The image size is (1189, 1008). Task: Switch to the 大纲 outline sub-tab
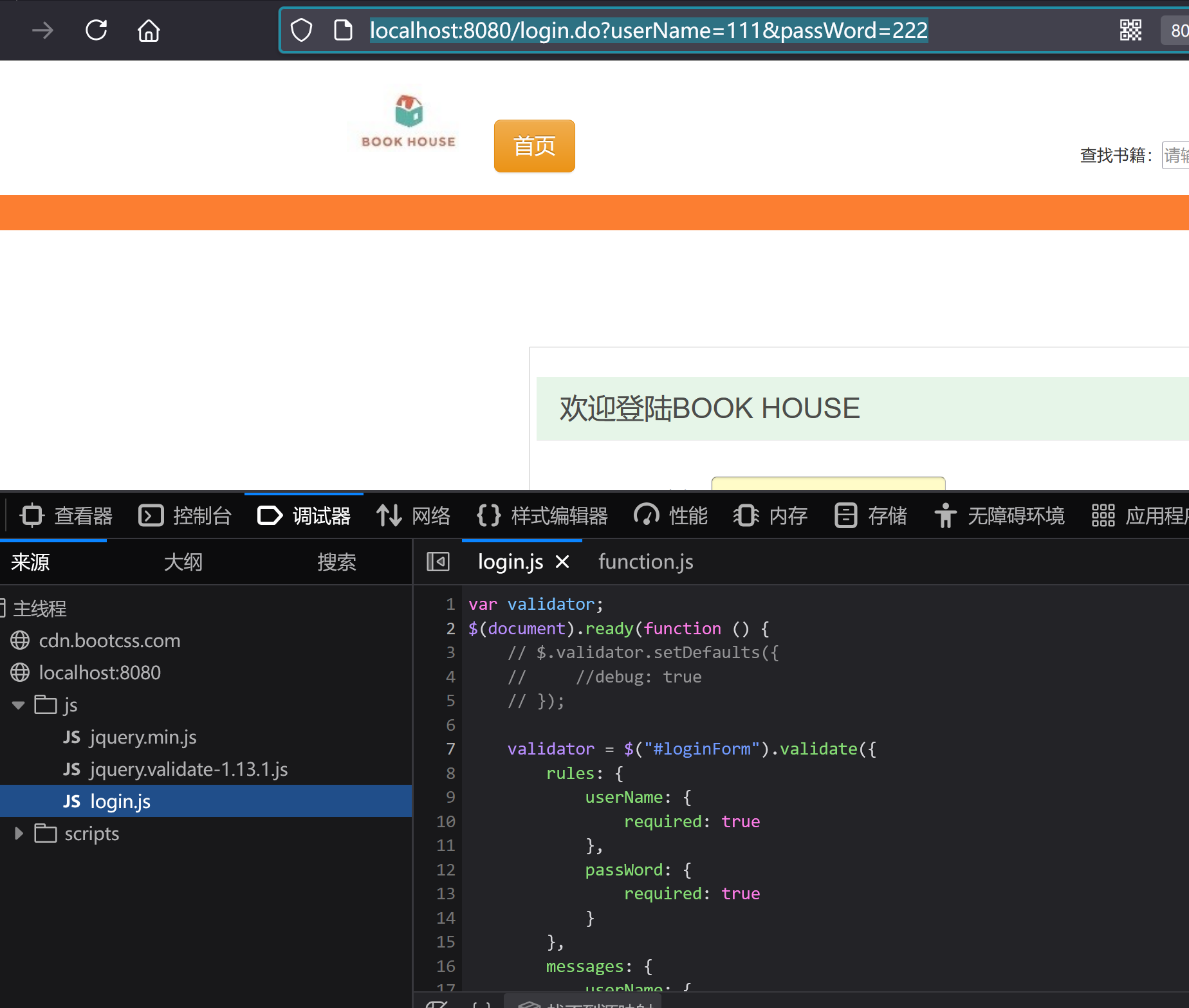click(183, 562)
